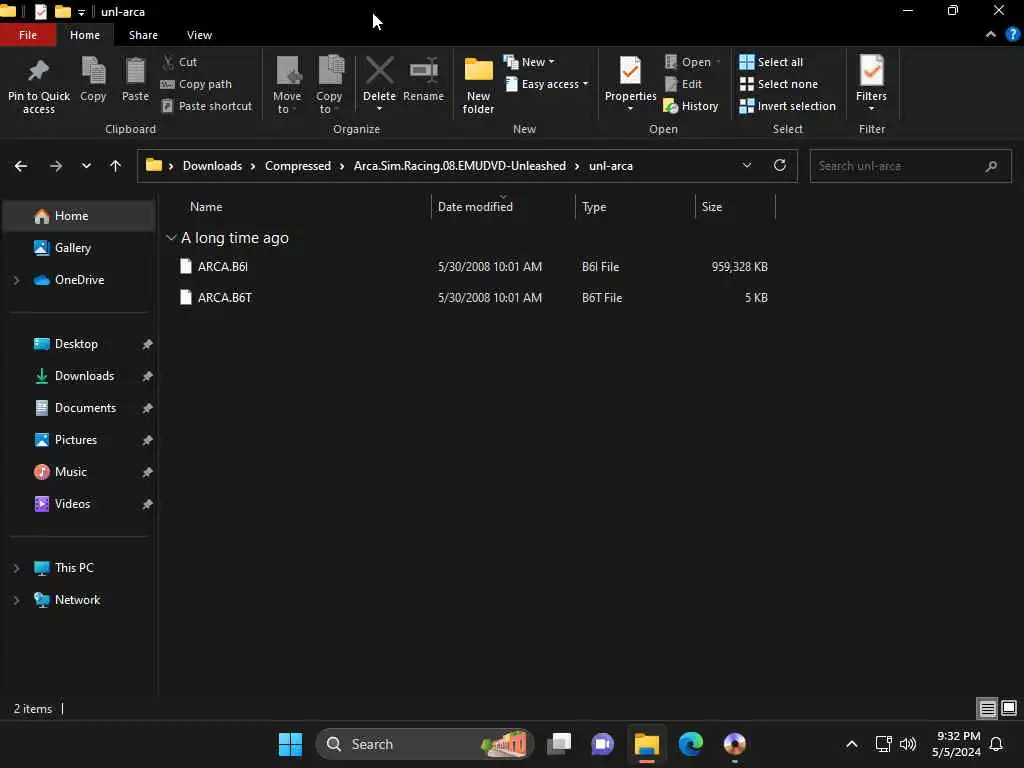Screen dimensions: 1024x768
Task: Click the Properties icon
Action: pos(630,71)
